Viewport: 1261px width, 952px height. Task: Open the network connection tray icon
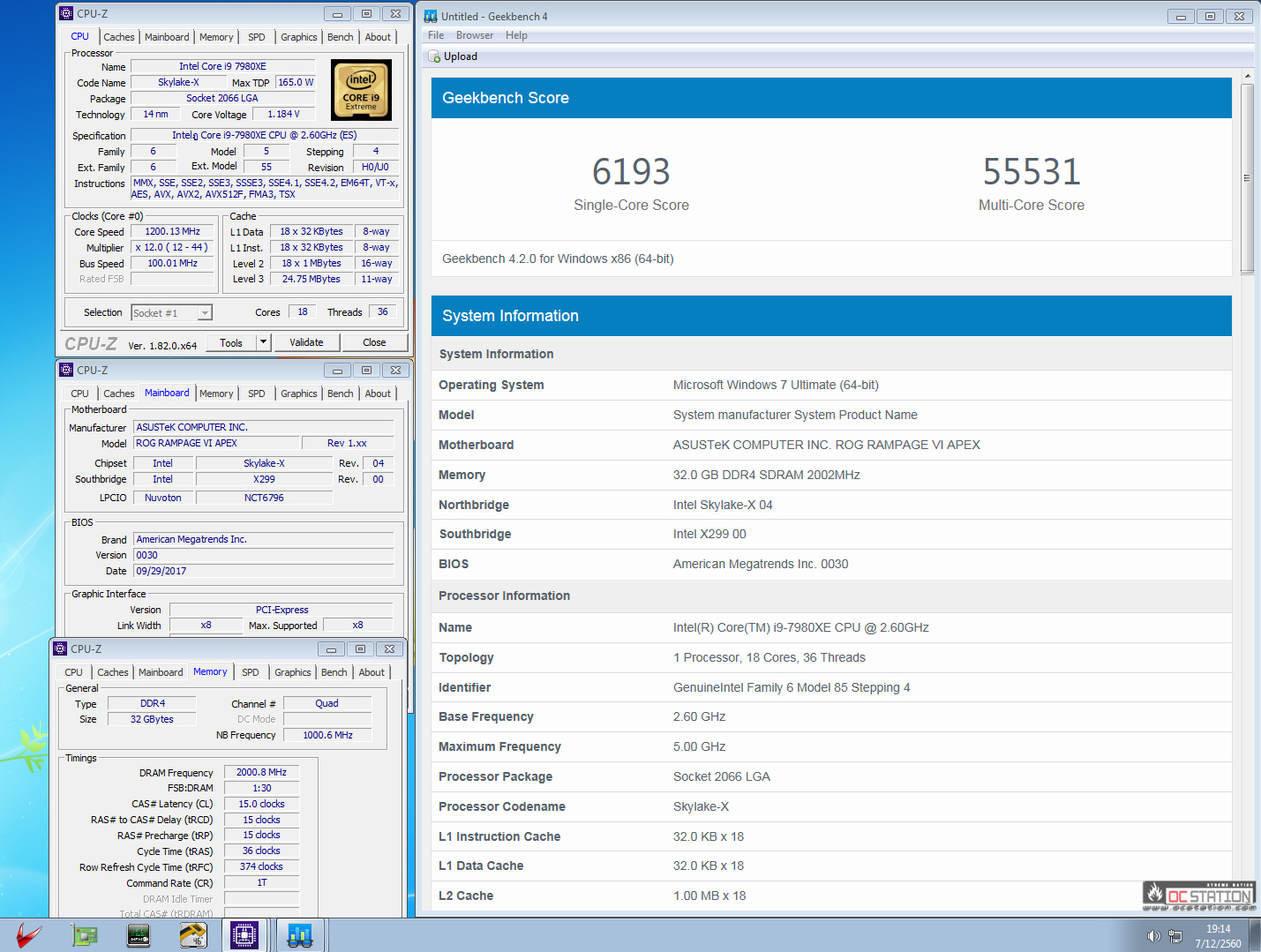click(x=1175, y=936)
